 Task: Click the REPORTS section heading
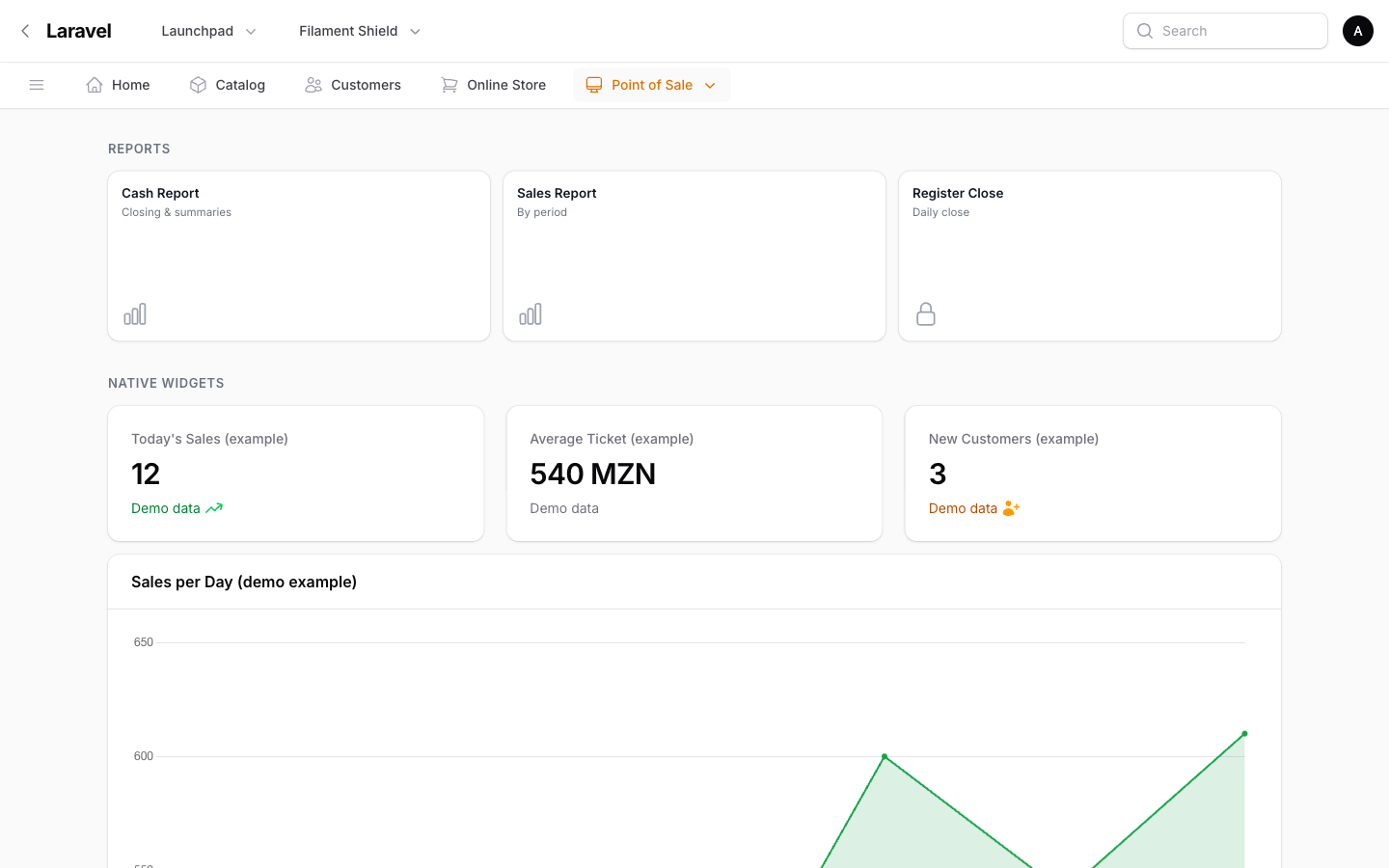click(x=139, y=149)
